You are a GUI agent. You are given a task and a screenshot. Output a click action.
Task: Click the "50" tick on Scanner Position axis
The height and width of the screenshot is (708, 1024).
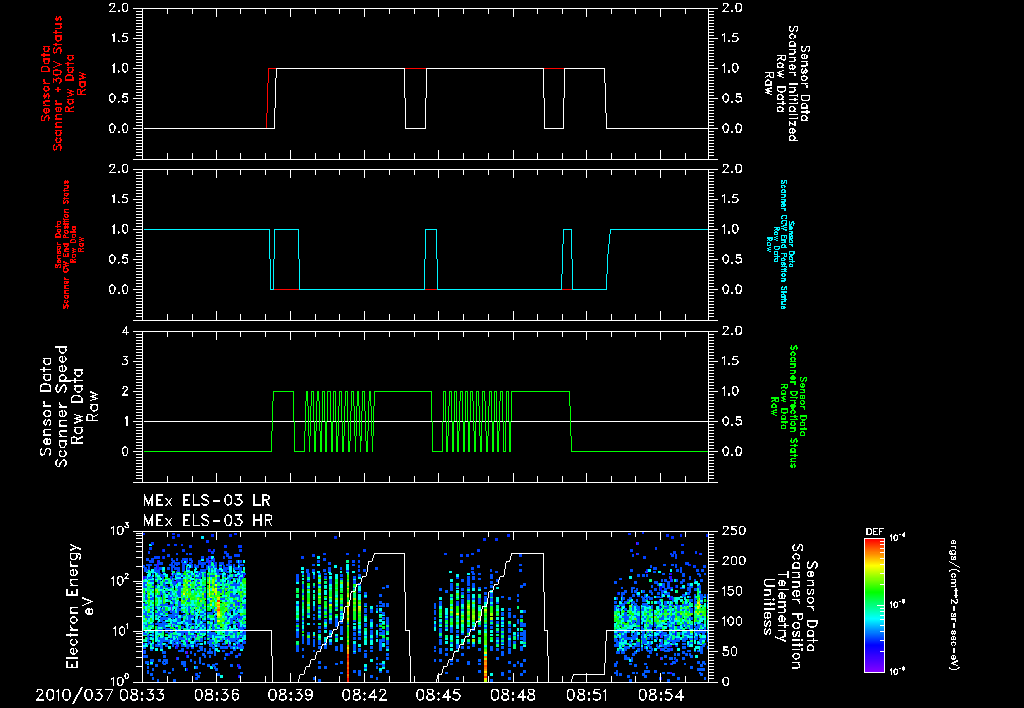[731, 652]
